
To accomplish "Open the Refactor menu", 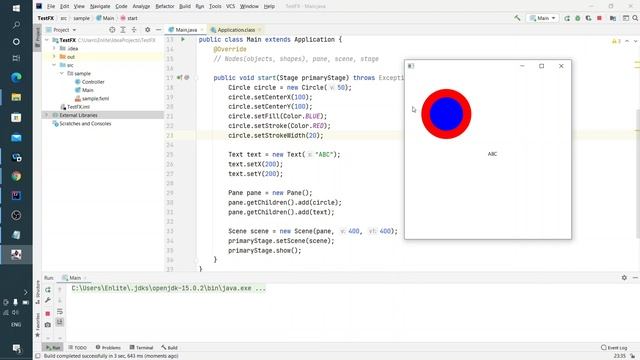I will (x=165, y=7).
